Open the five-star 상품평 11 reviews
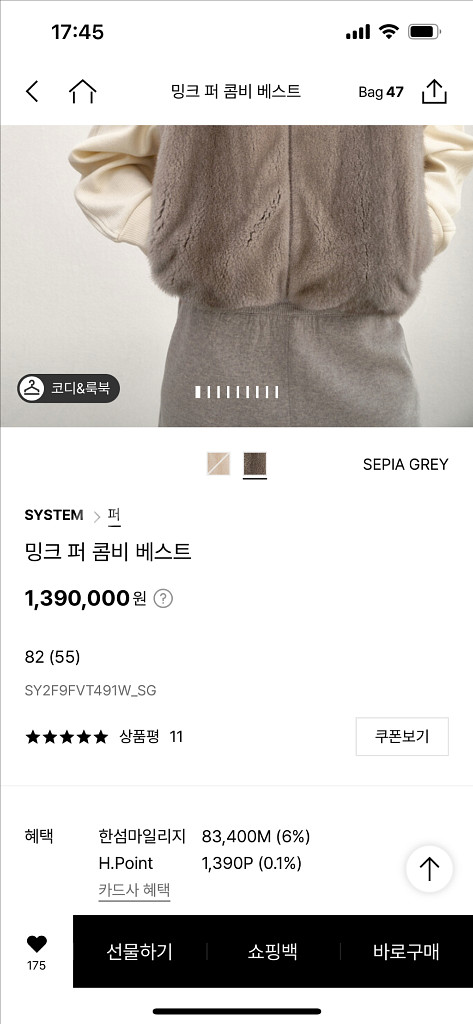 [104, 737]
